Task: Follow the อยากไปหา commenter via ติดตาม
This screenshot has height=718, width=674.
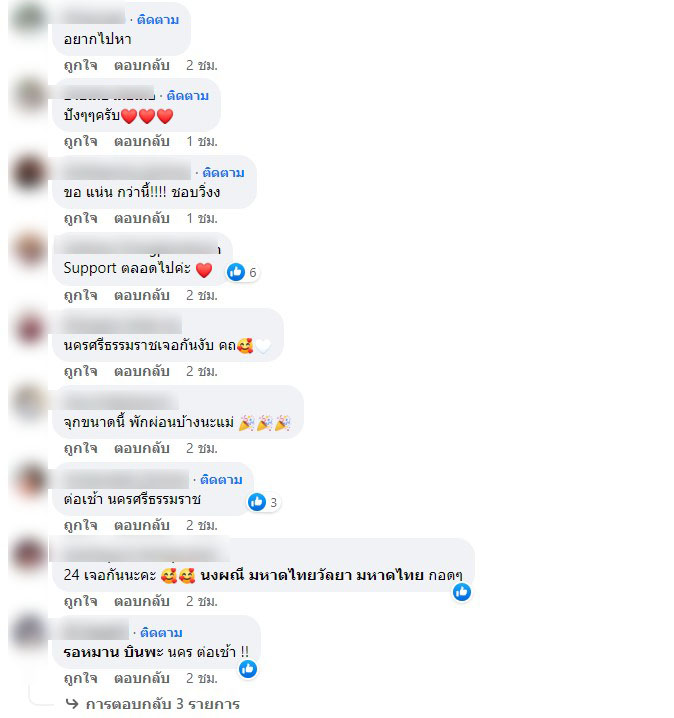Action: click(158, 20)
